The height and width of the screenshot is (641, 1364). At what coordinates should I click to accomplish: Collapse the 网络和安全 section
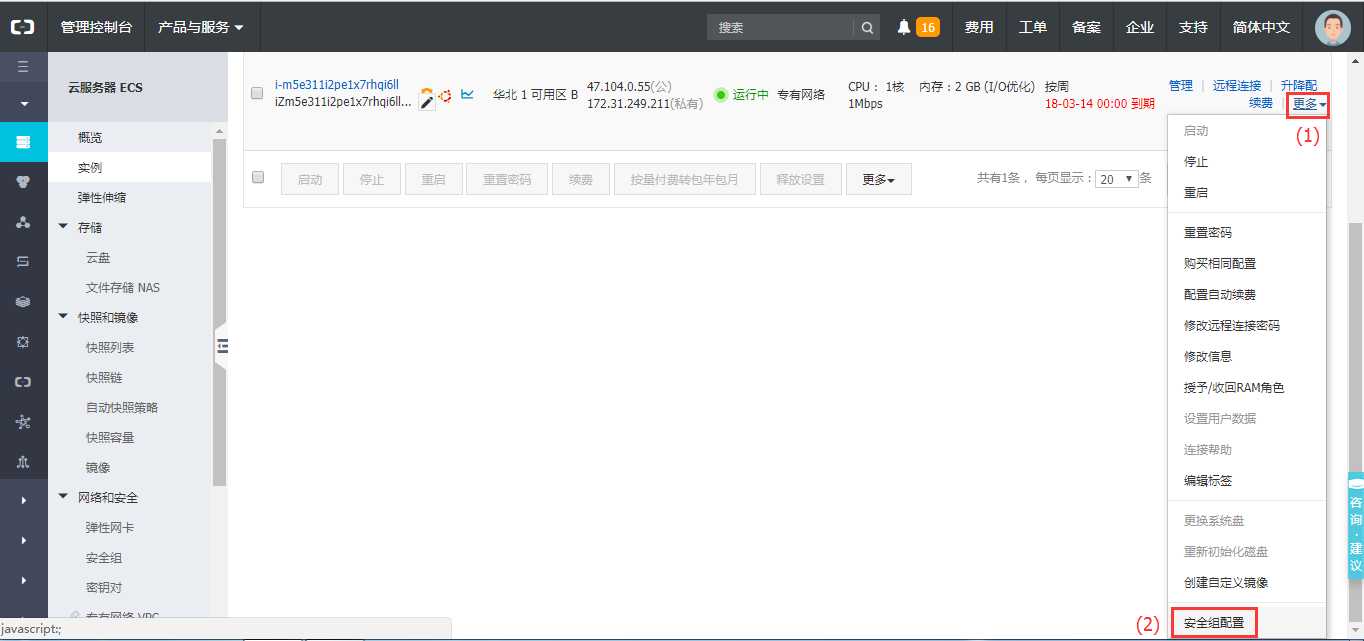(64, 497)
